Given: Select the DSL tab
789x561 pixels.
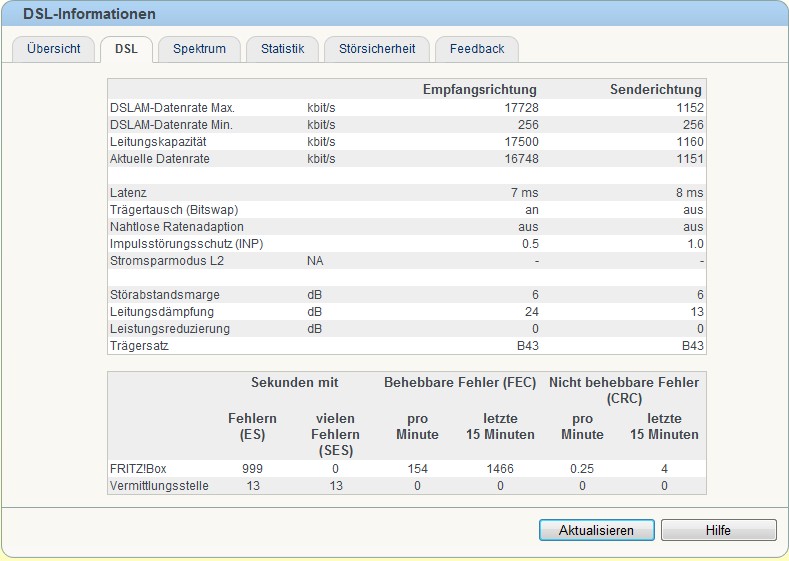Looking at the screenshot, I should tap(126, 49).
